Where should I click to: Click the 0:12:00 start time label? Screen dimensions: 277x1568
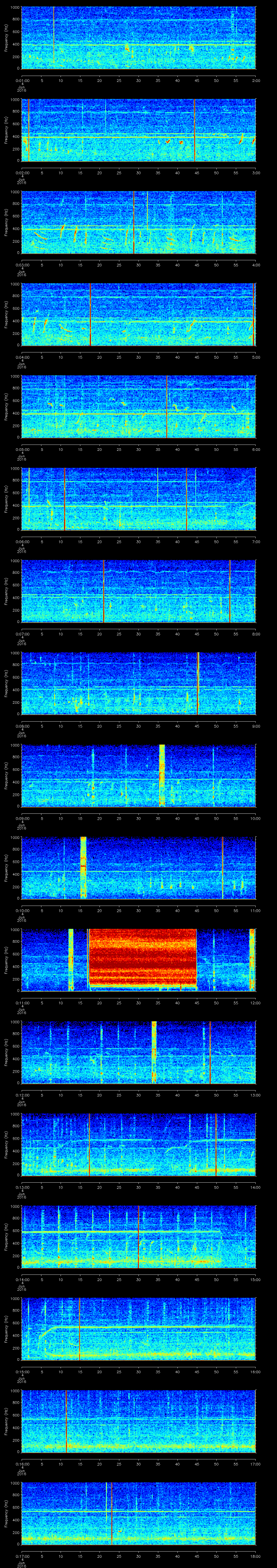point(22,1095)
